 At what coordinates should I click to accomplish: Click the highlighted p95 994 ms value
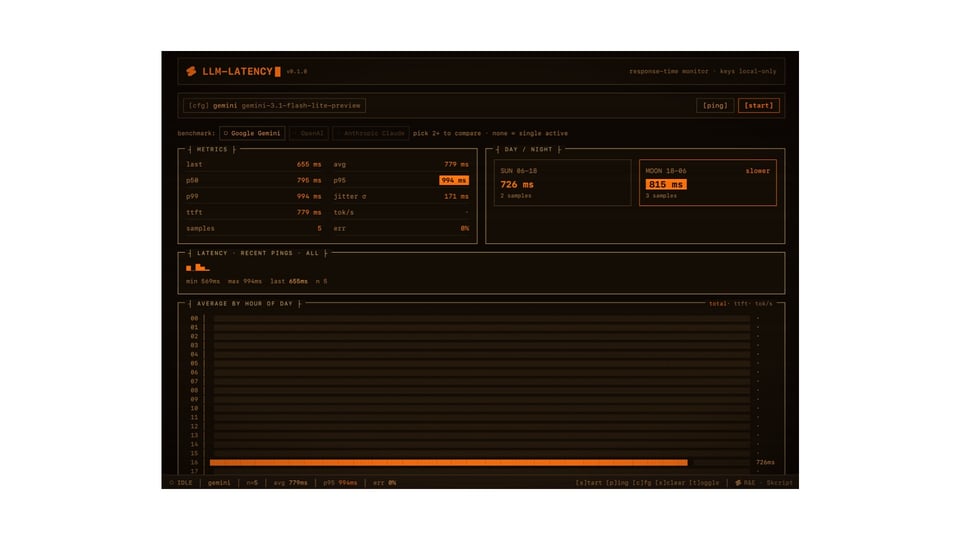pyautogui.click(x=454, y=180)
